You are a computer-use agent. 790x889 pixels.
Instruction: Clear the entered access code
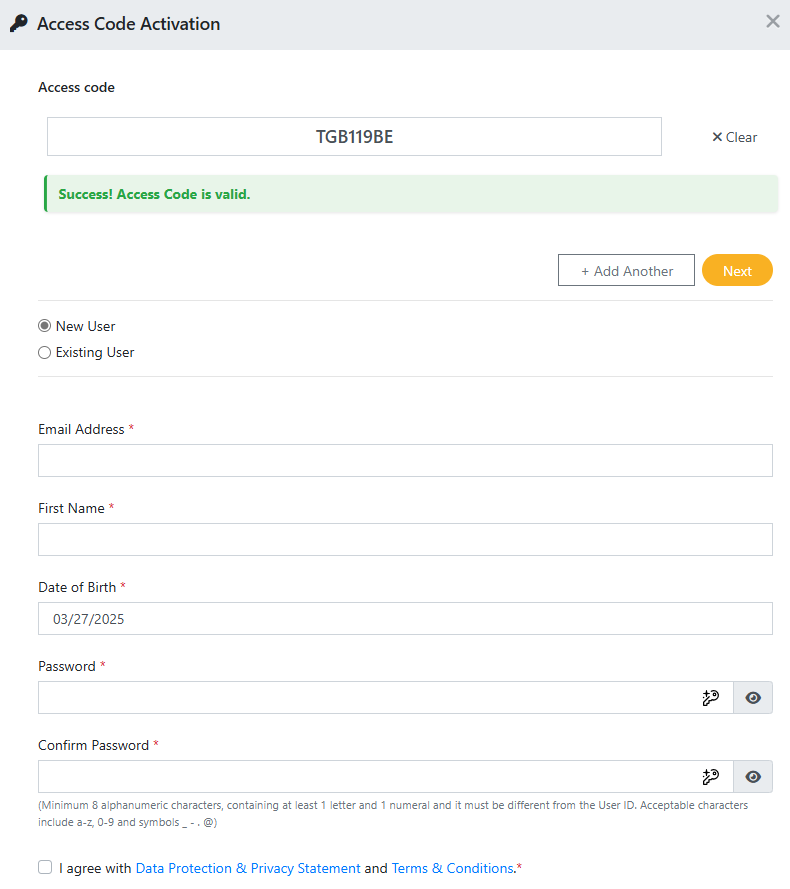pos(734,137)
